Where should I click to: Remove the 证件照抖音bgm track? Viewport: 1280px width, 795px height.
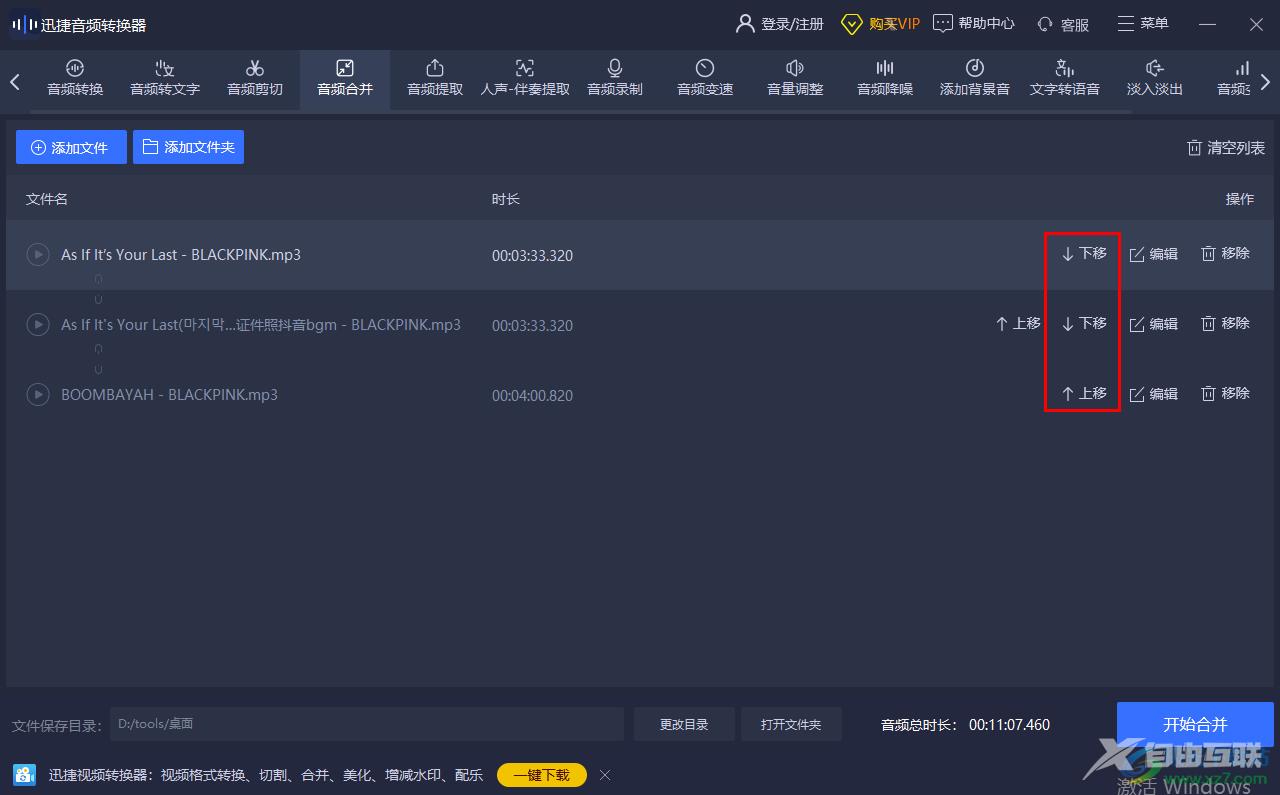(x=1225, y=324)
